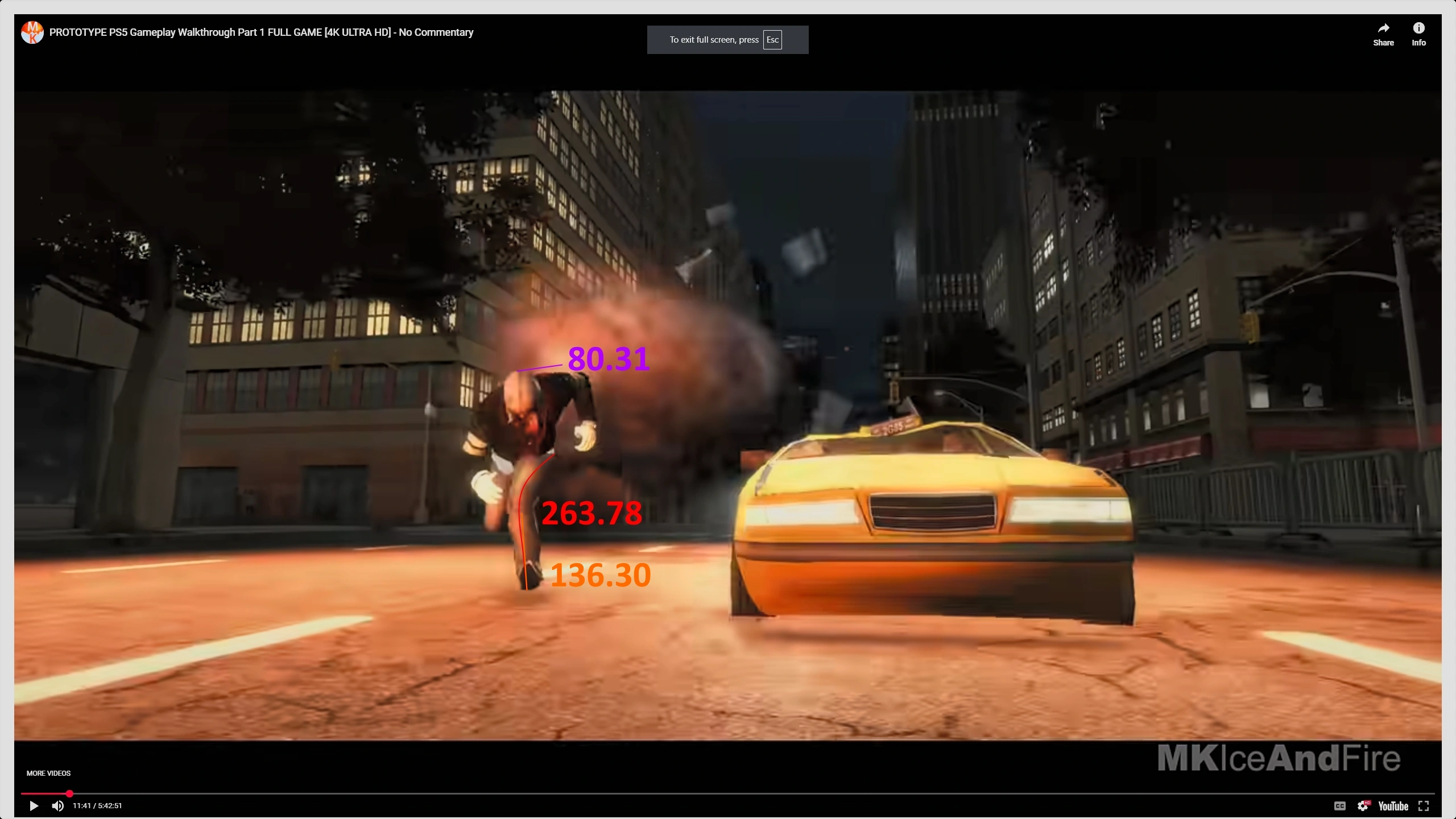
Task: Open the Share arrow icon
Action: click(1383, 28)
